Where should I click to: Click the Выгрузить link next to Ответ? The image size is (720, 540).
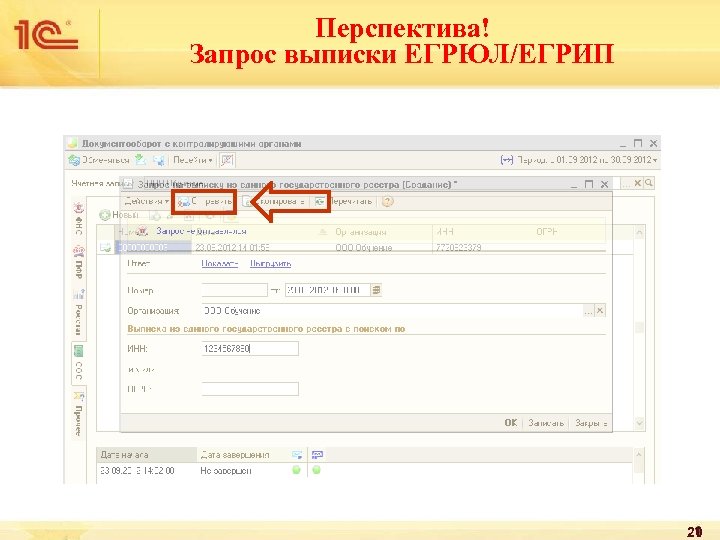[270, 264]
